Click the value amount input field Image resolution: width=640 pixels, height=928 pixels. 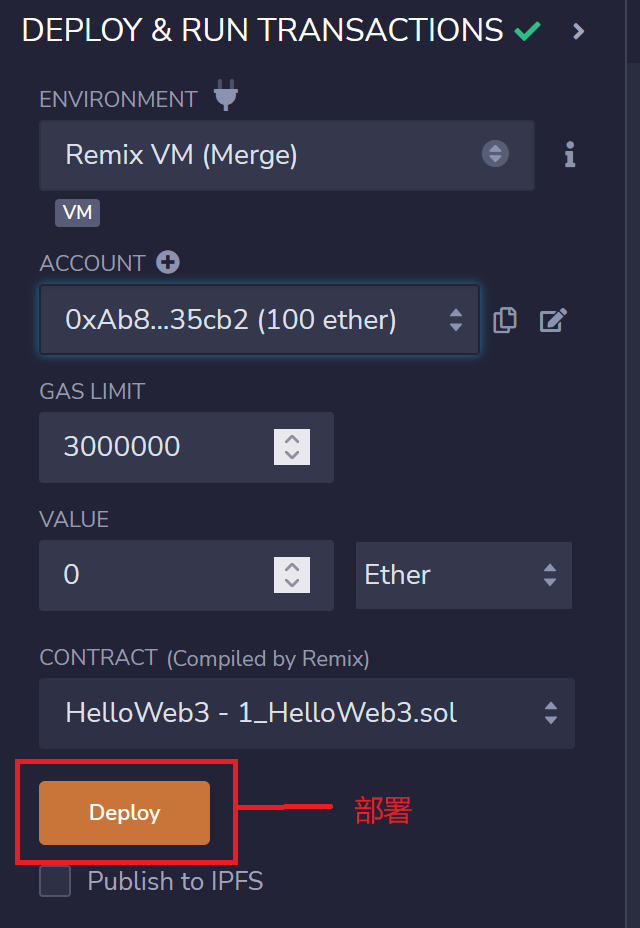click(x=160, y=575)
